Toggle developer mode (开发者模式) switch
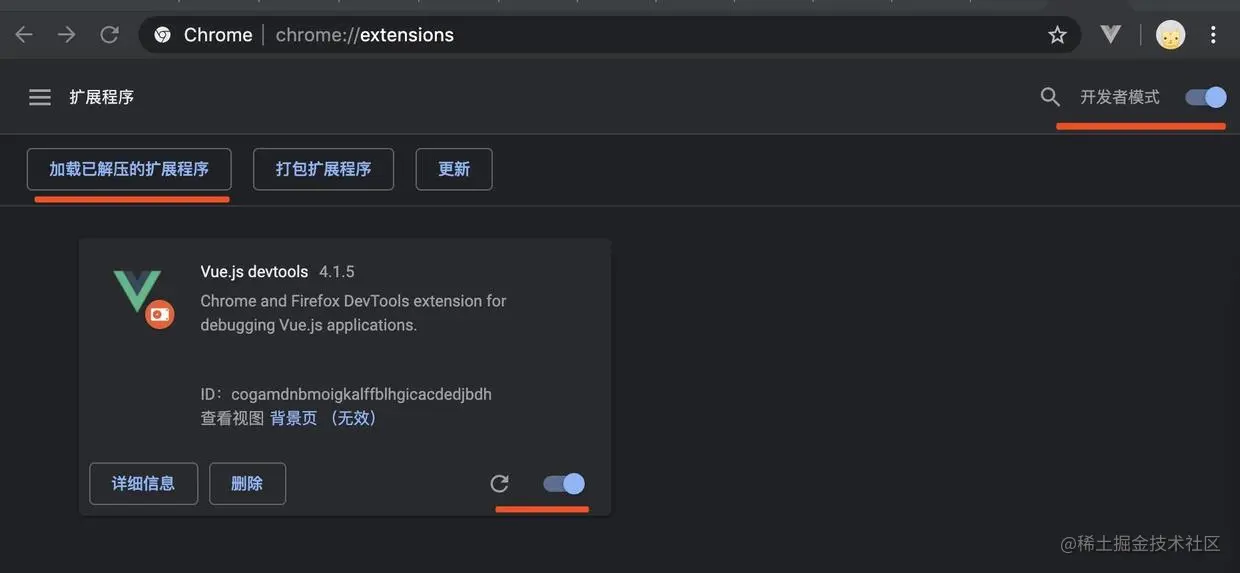 coord(1206,97)
